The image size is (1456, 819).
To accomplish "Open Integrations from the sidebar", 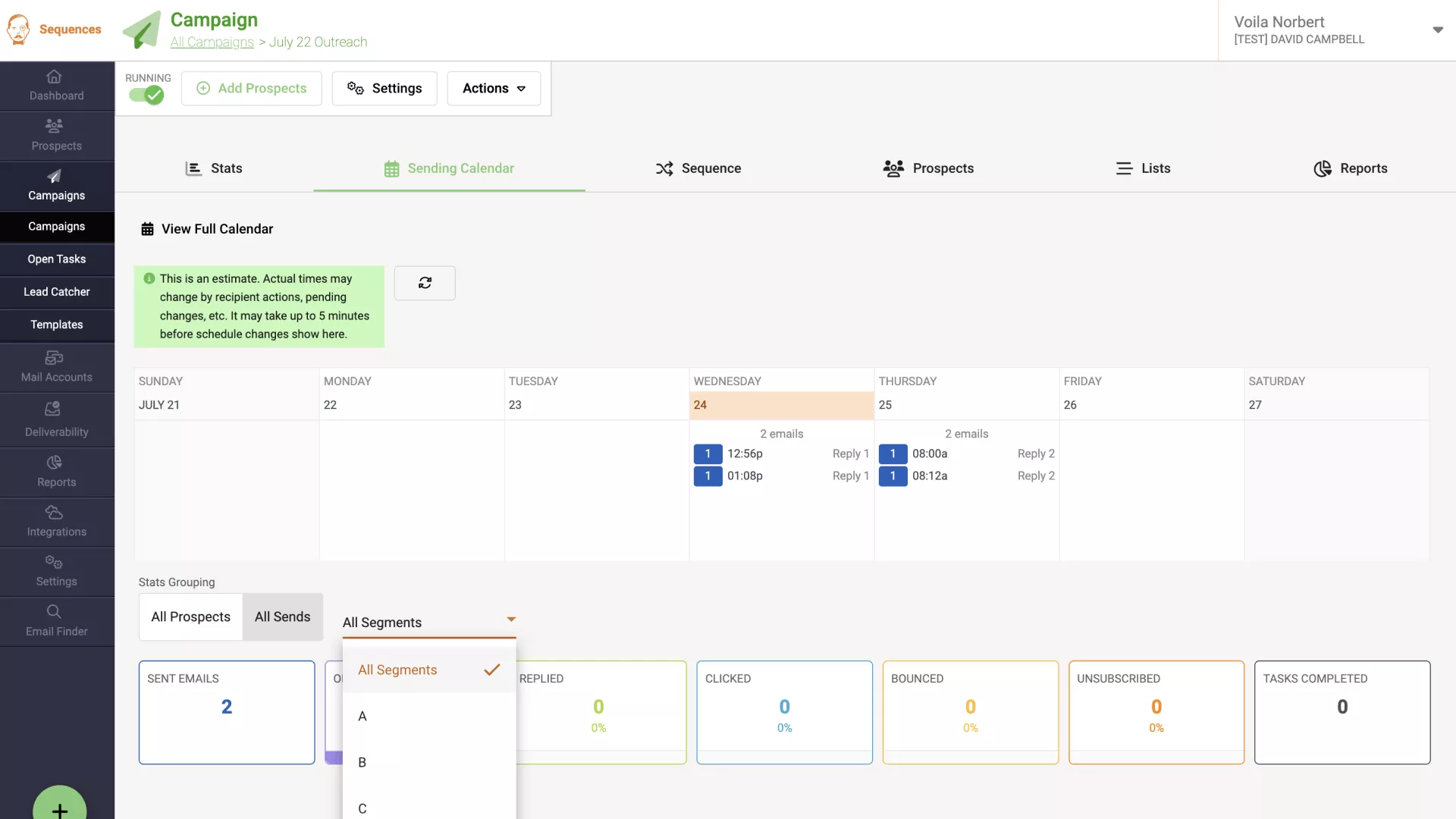I will click(56, 521).
